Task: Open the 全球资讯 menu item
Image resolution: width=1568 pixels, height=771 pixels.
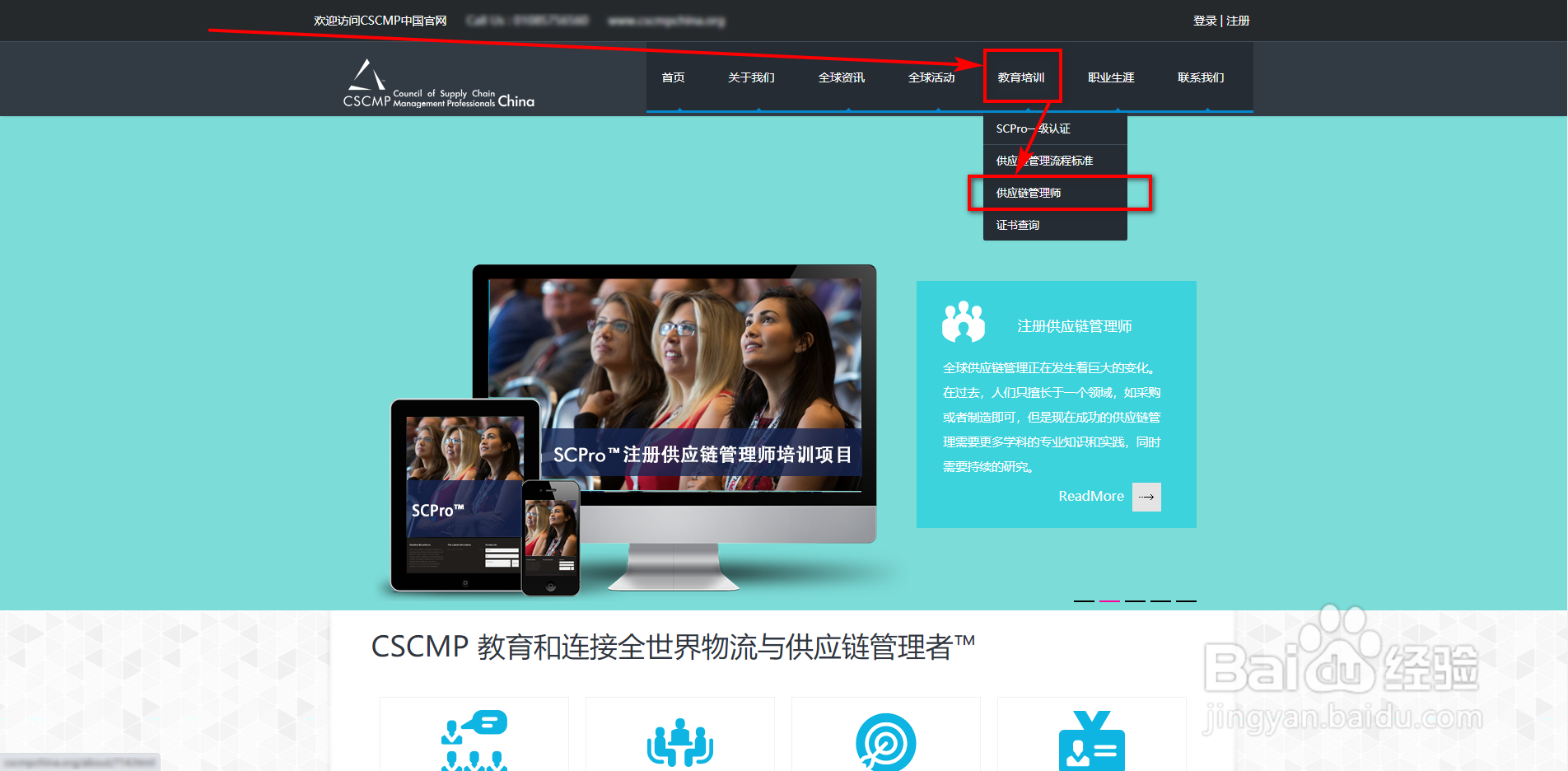Action: coord(841,77)
